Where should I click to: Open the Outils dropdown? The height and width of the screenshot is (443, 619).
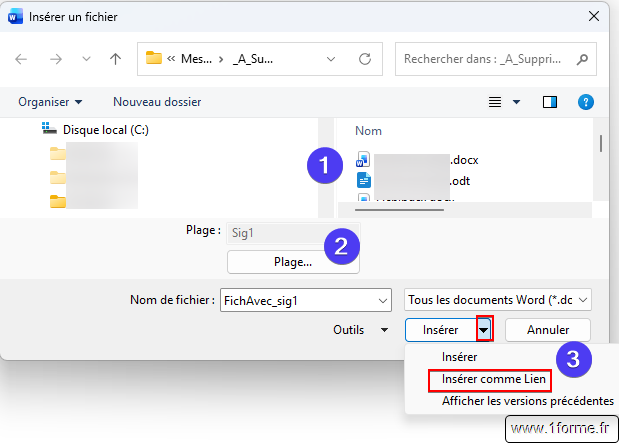360,330
